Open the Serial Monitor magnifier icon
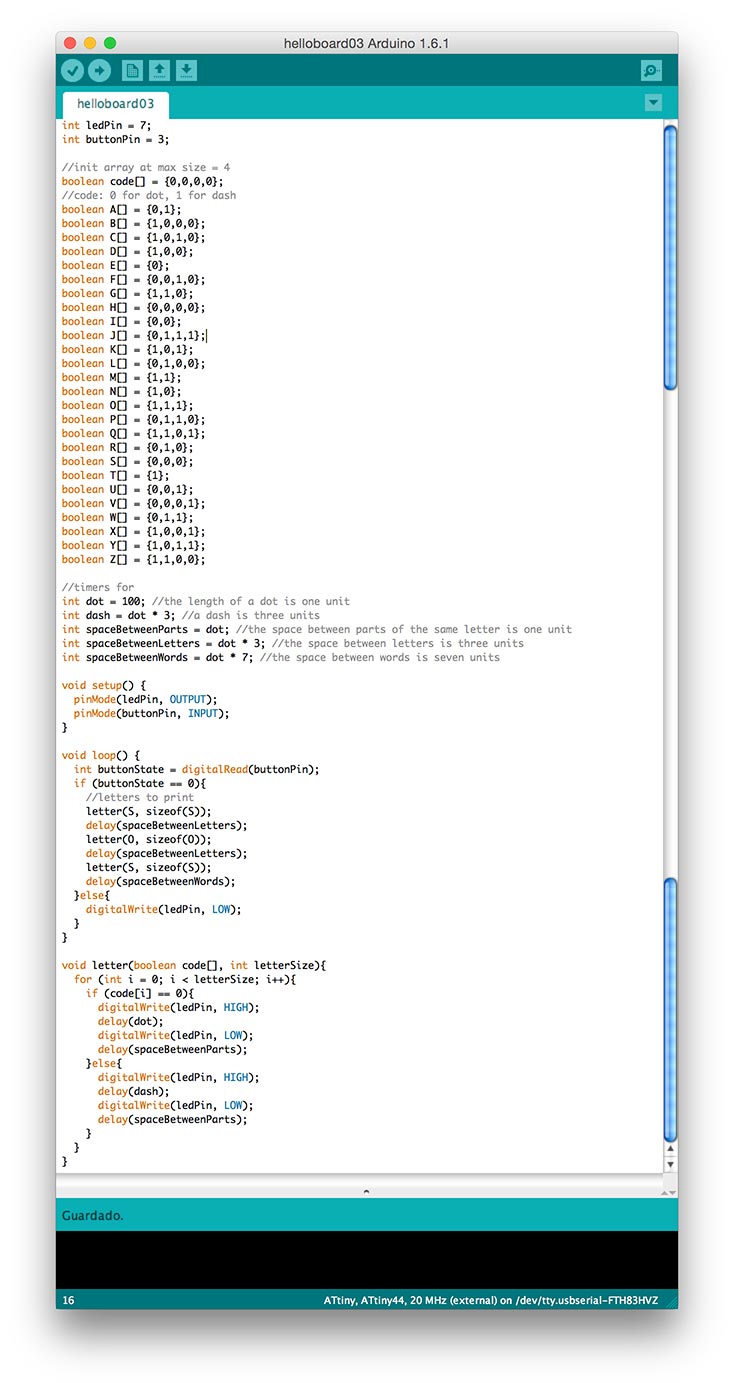This screenshot has width=734, height=1383. coord(651,70)
